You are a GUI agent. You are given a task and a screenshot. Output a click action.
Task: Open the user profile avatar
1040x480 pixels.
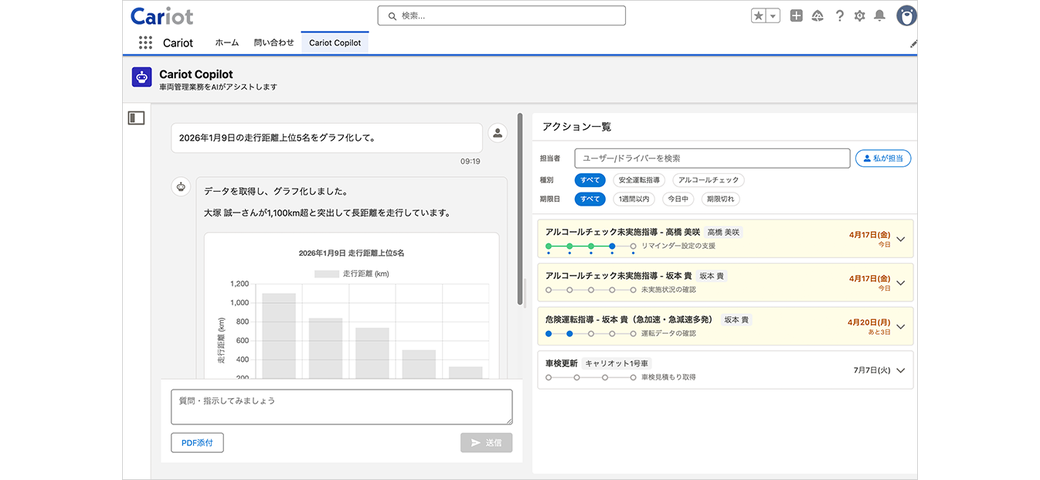[x=906, y=16]
